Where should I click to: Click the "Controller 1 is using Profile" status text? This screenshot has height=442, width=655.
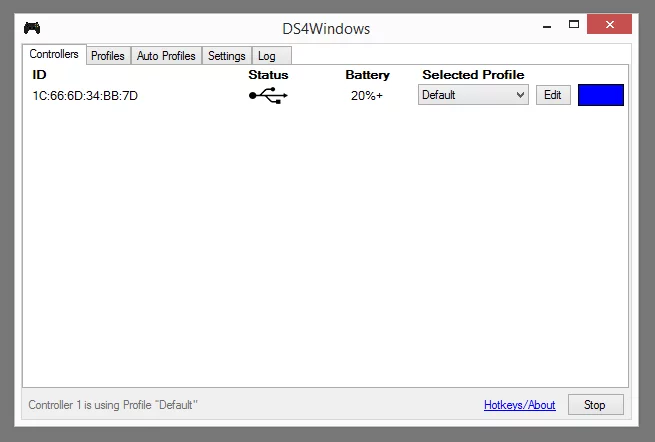pyautogui.click(x=113, y=405)
